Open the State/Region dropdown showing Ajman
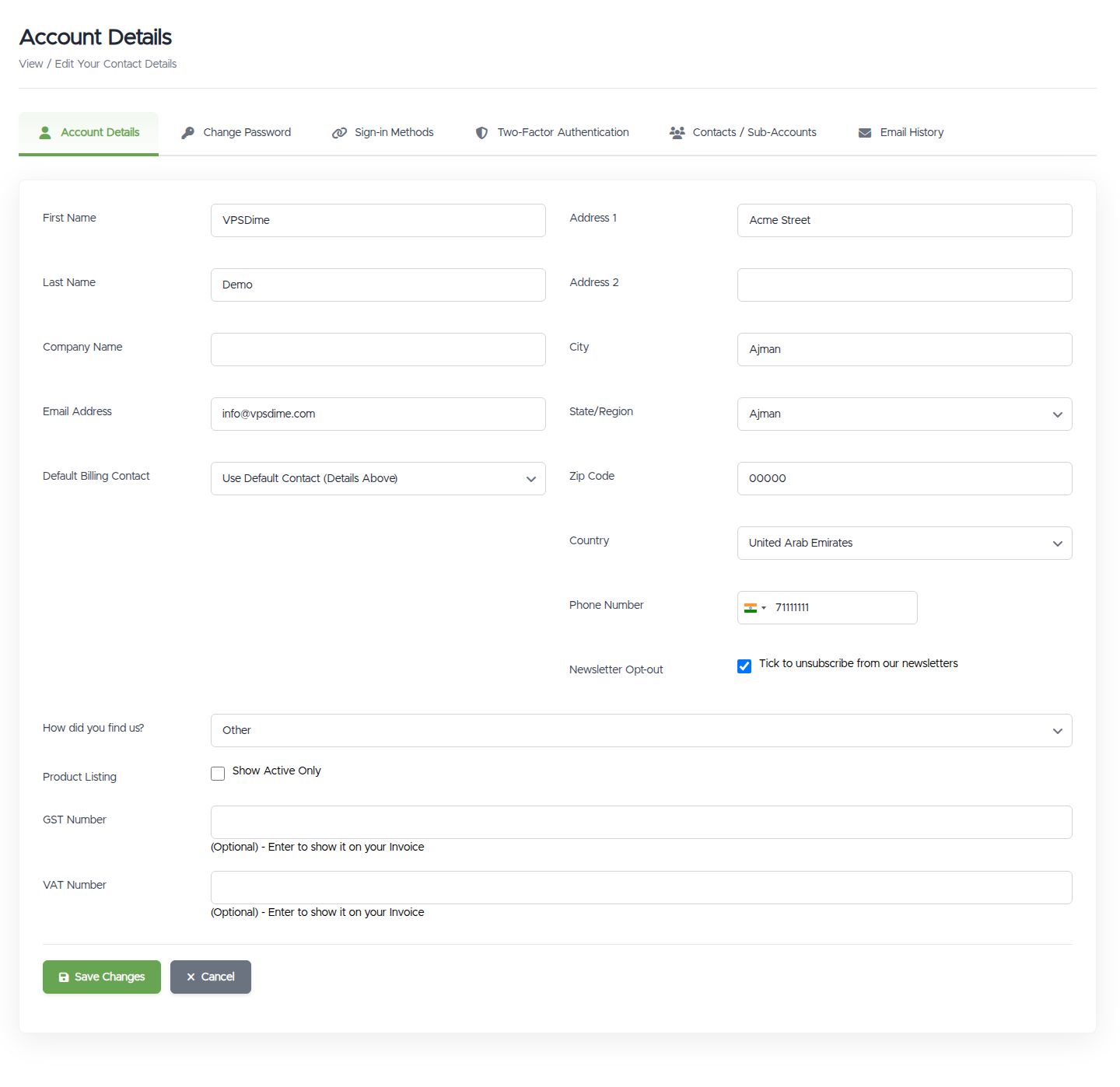 [905, 414]
